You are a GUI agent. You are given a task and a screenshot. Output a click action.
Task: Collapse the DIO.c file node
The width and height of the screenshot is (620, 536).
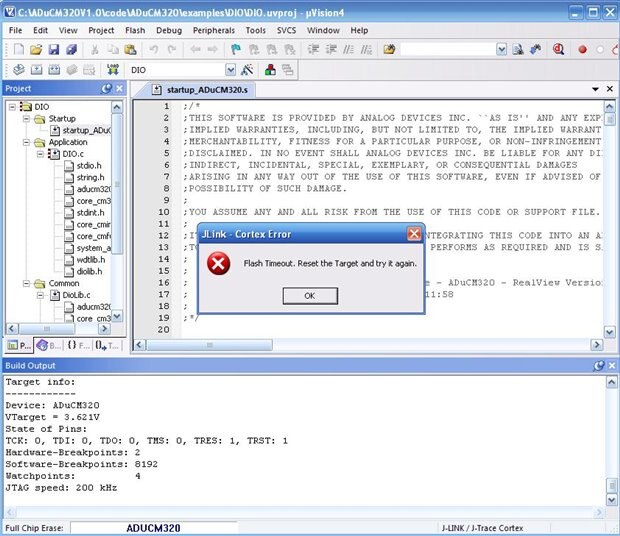tap(40, 154)
